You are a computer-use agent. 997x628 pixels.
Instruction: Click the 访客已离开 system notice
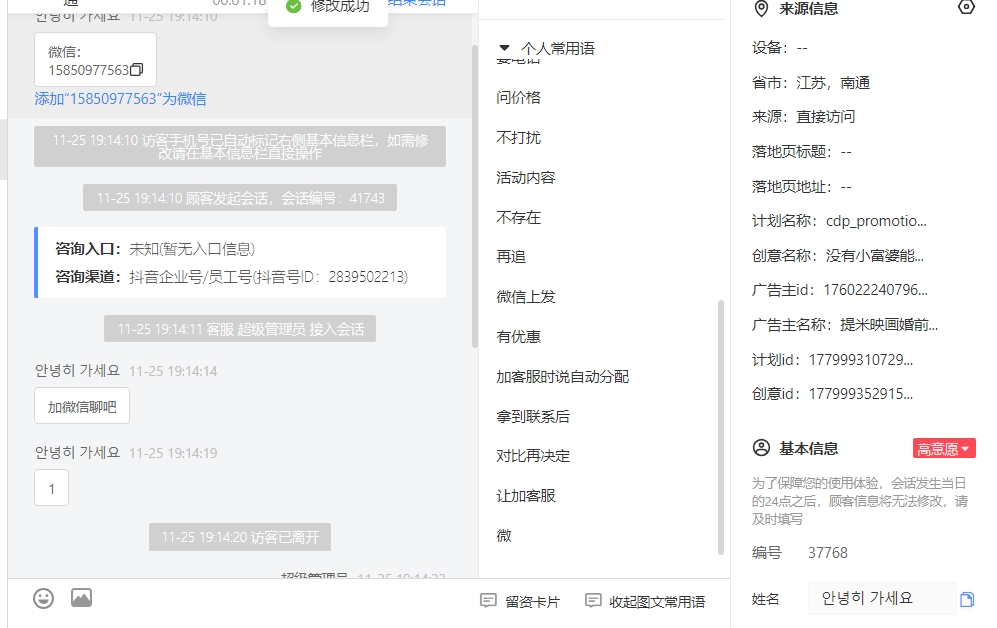click(240, 538)
